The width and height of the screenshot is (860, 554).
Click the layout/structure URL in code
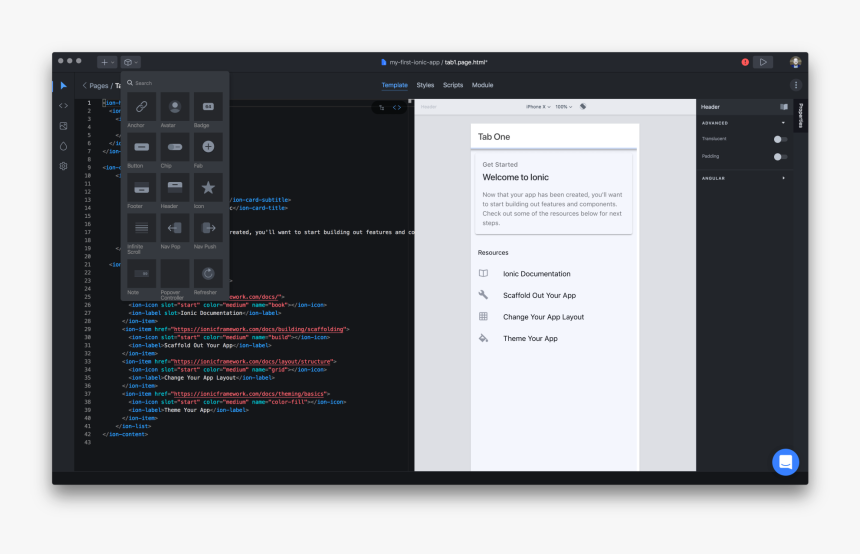pyautogui.click(x=252, y=361)
